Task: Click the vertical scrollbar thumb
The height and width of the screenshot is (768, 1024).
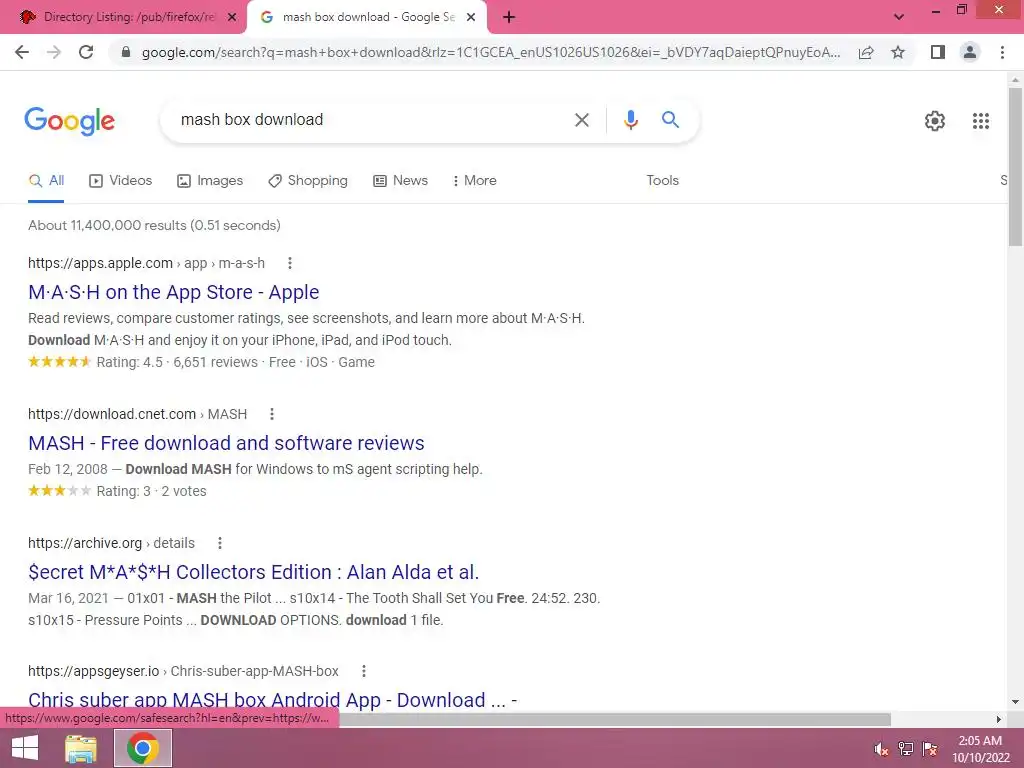Action: pos(1015,167)
